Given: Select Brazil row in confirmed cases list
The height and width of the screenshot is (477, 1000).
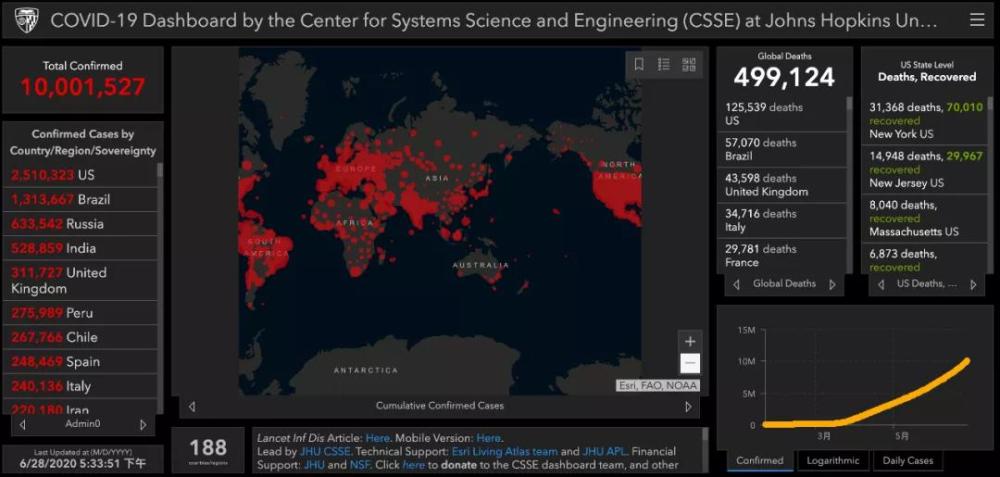Looking at the screenshot, I should pos(80,200).
